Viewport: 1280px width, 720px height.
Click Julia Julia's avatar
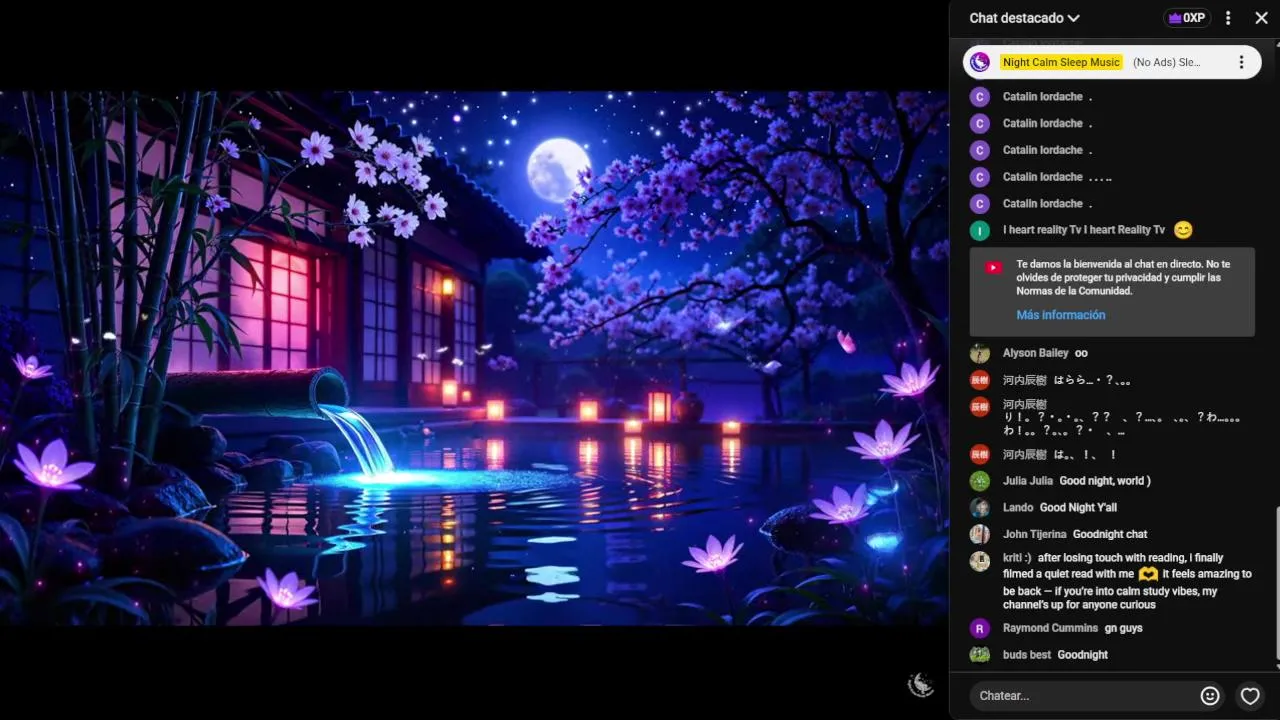tap(980, 481)
